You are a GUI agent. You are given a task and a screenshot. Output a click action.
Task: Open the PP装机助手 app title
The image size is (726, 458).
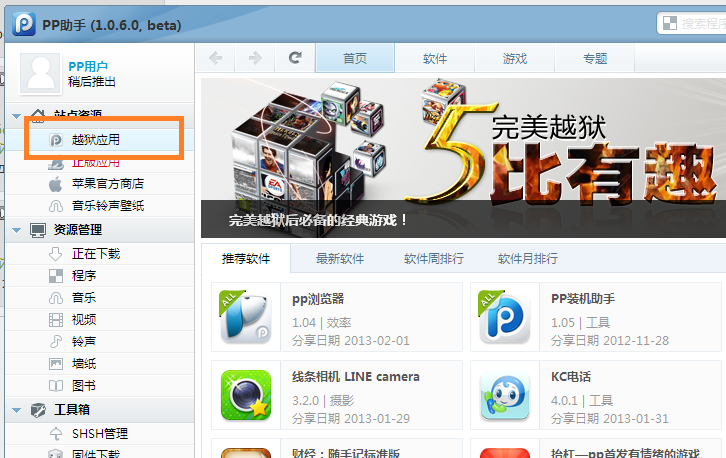[583, 299]
